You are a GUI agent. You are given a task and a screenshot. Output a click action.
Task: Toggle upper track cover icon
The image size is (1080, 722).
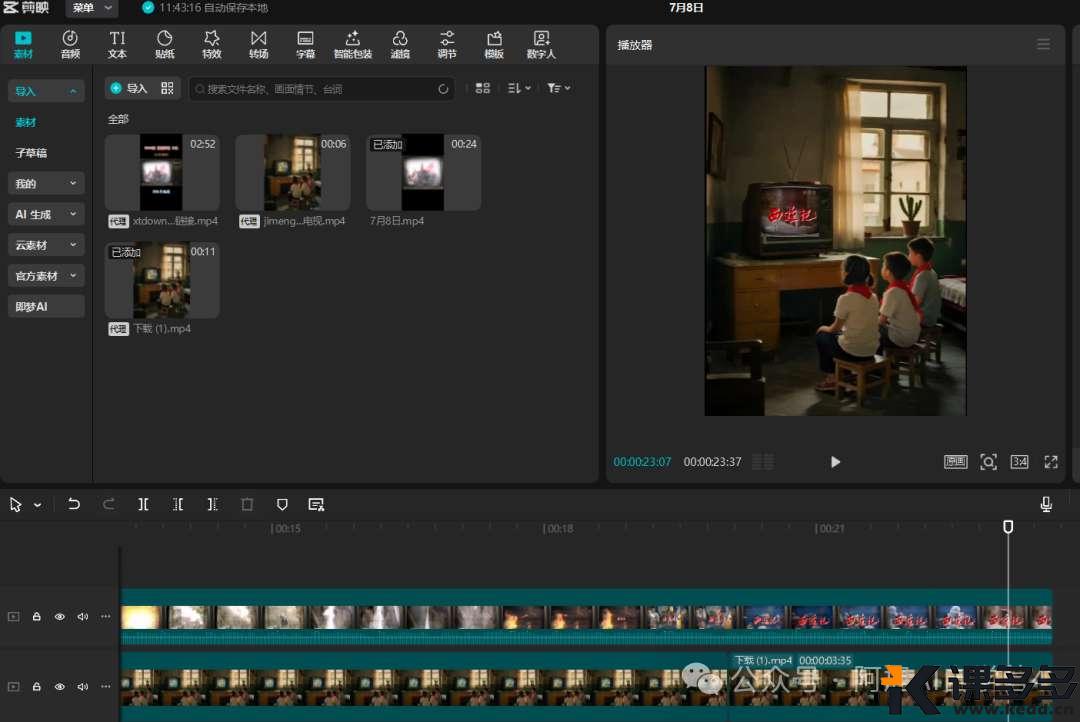14,617
